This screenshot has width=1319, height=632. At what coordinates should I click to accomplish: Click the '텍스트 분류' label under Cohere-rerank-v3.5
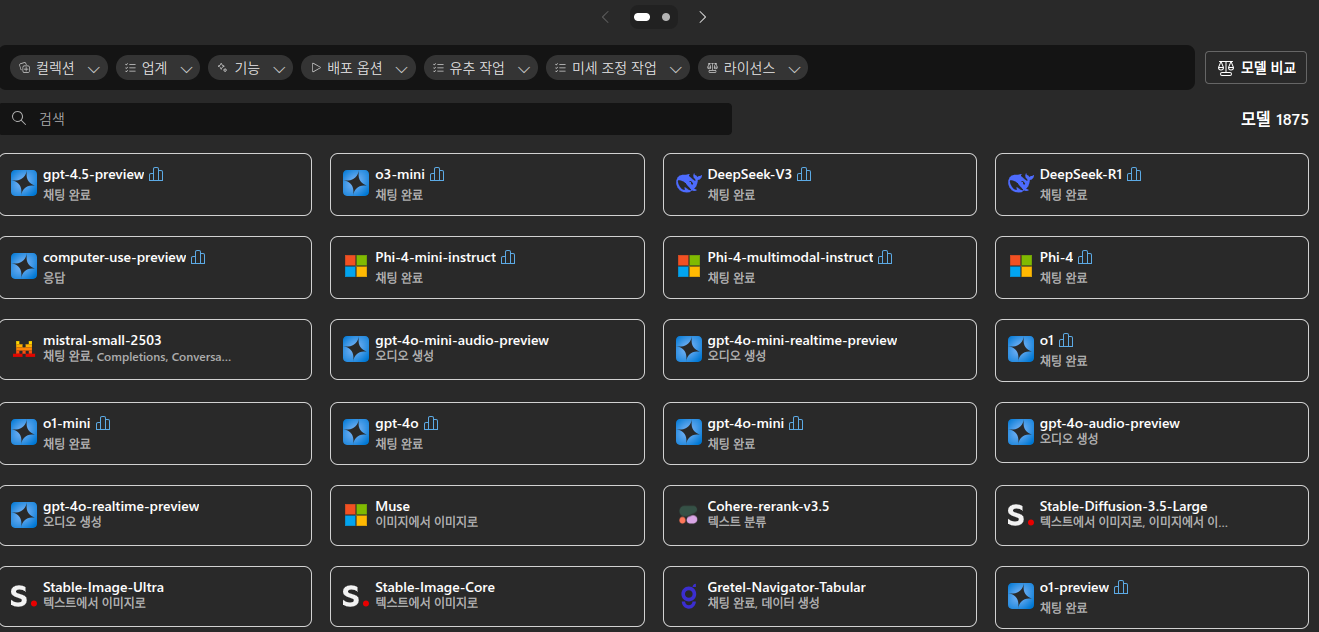pyautogui.click(x=737, y=522)
